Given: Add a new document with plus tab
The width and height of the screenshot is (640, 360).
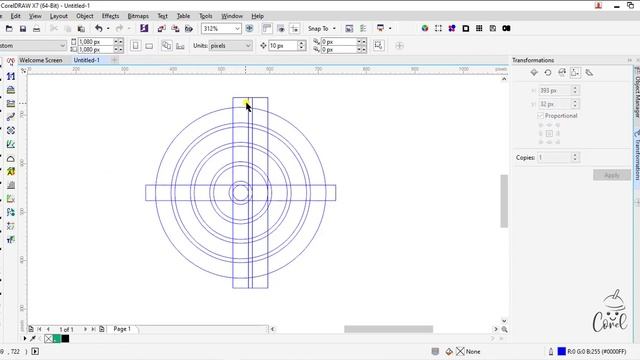Looking at the screenshot, I should click(114, 60).
